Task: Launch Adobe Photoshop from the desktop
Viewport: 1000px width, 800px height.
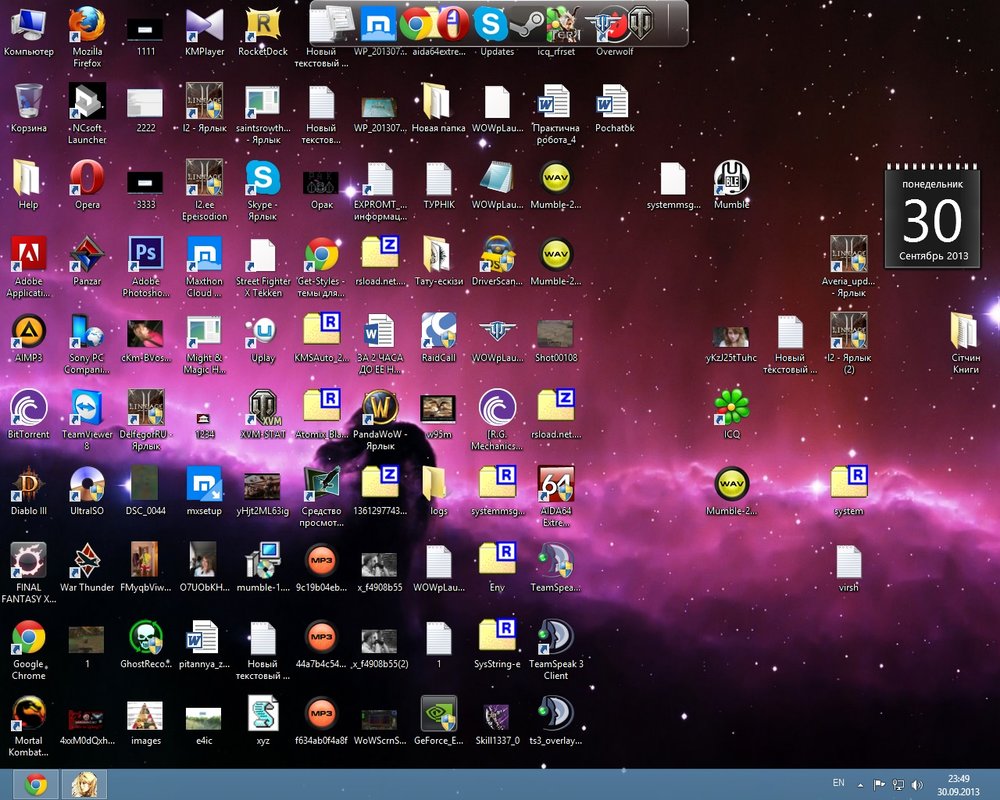Action: [146, 255]
